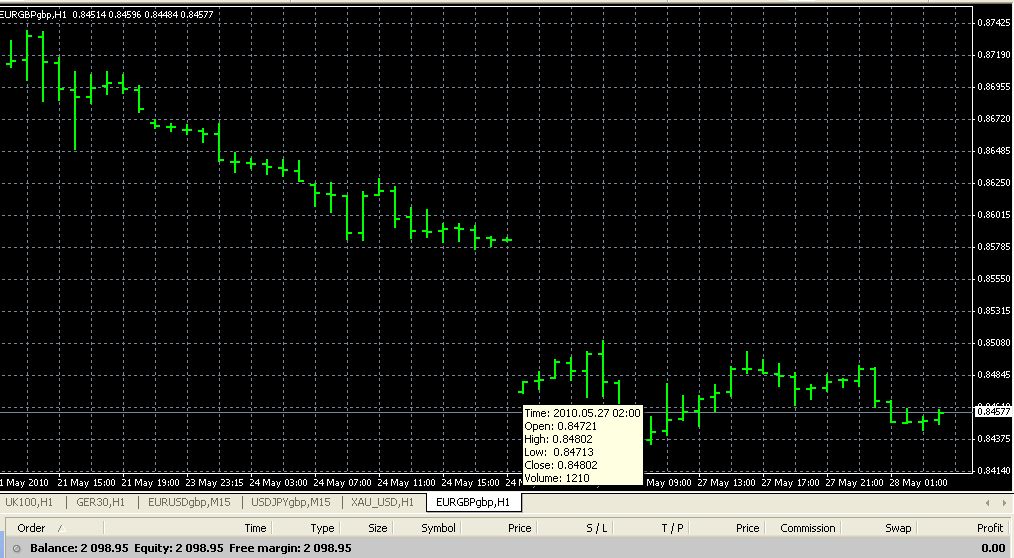This screenshot has width=1014, height=558.
Task: Click the 0.86015 price scale label
Action: coord(994,215)
